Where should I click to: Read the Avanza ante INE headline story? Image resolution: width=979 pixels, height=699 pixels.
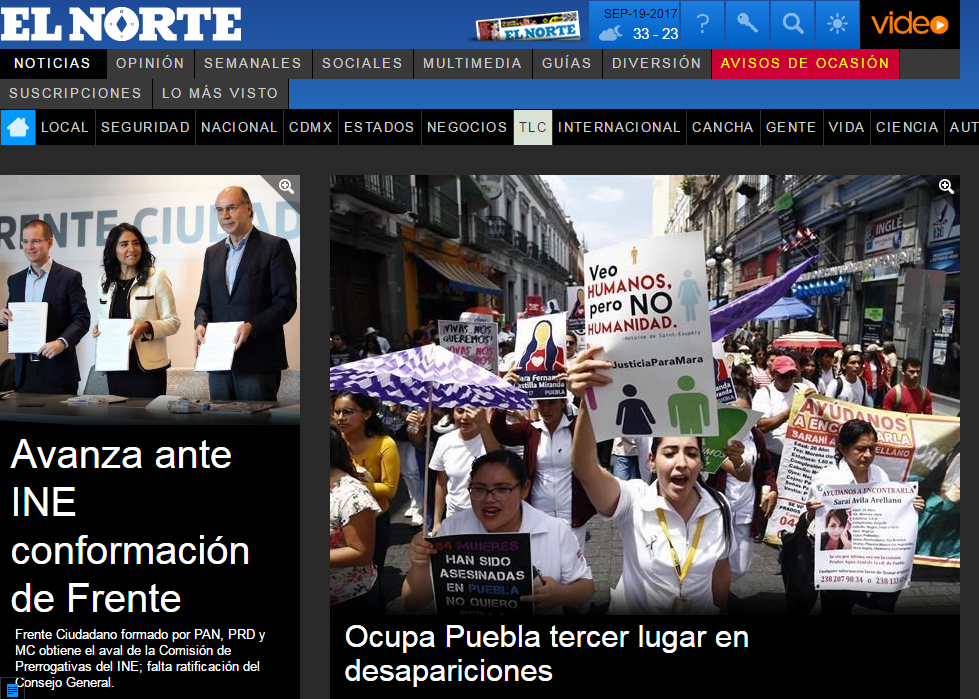130,526
